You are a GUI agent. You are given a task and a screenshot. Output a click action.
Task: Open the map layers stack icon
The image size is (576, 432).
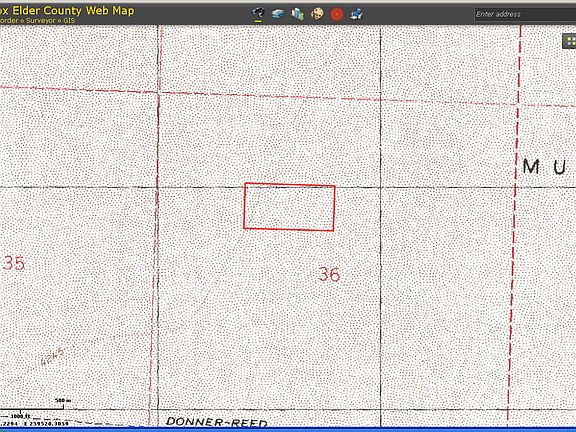tap(278, 14)
